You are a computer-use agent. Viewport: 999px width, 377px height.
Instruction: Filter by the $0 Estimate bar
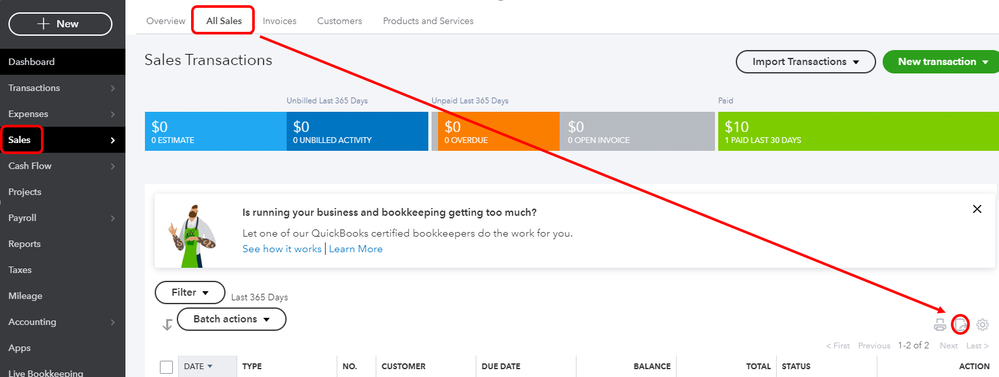(x=215, y=132)
